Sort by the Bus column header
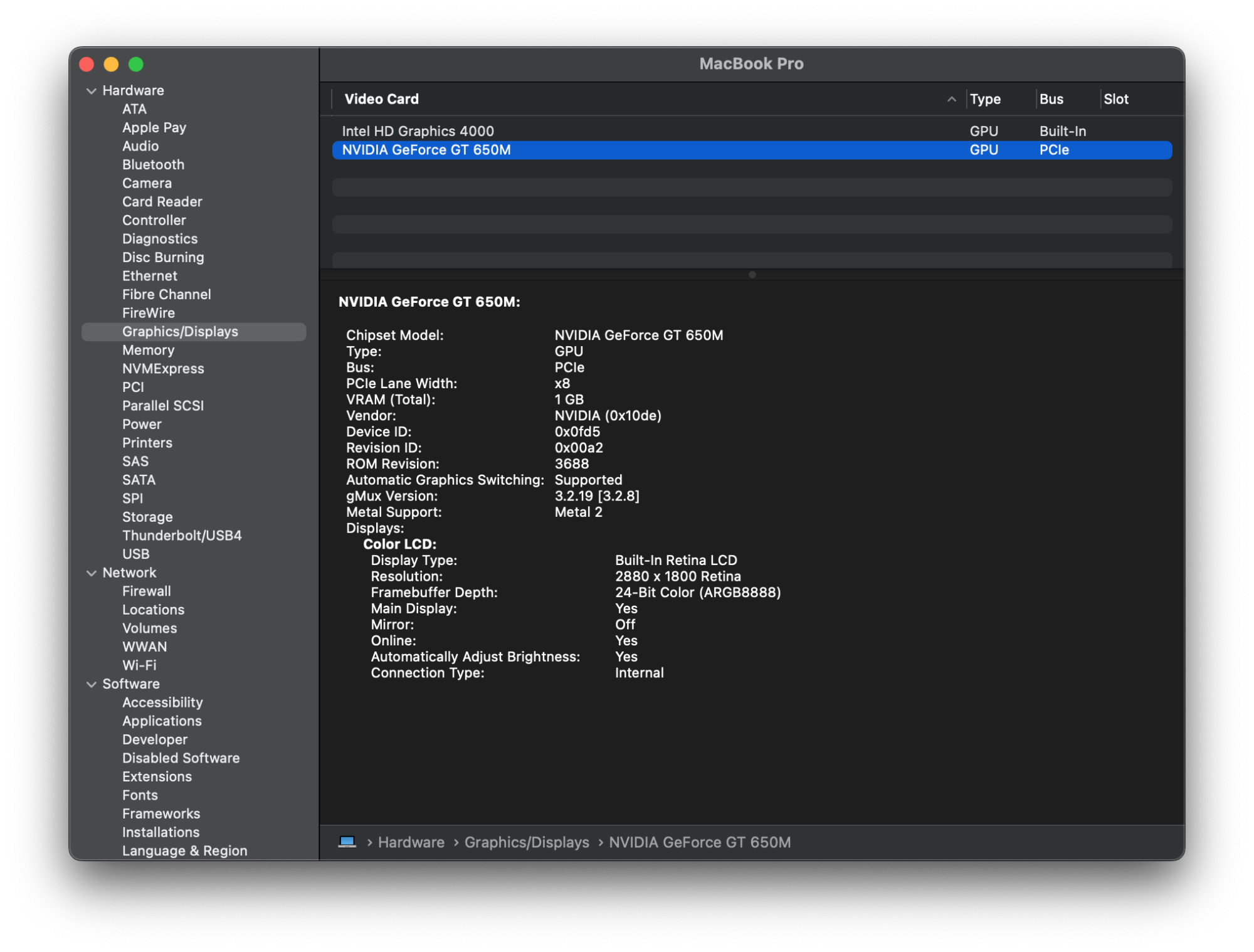Viewport: 1254px width, 952px height. pyautogui.click(x=1051, y=99)
